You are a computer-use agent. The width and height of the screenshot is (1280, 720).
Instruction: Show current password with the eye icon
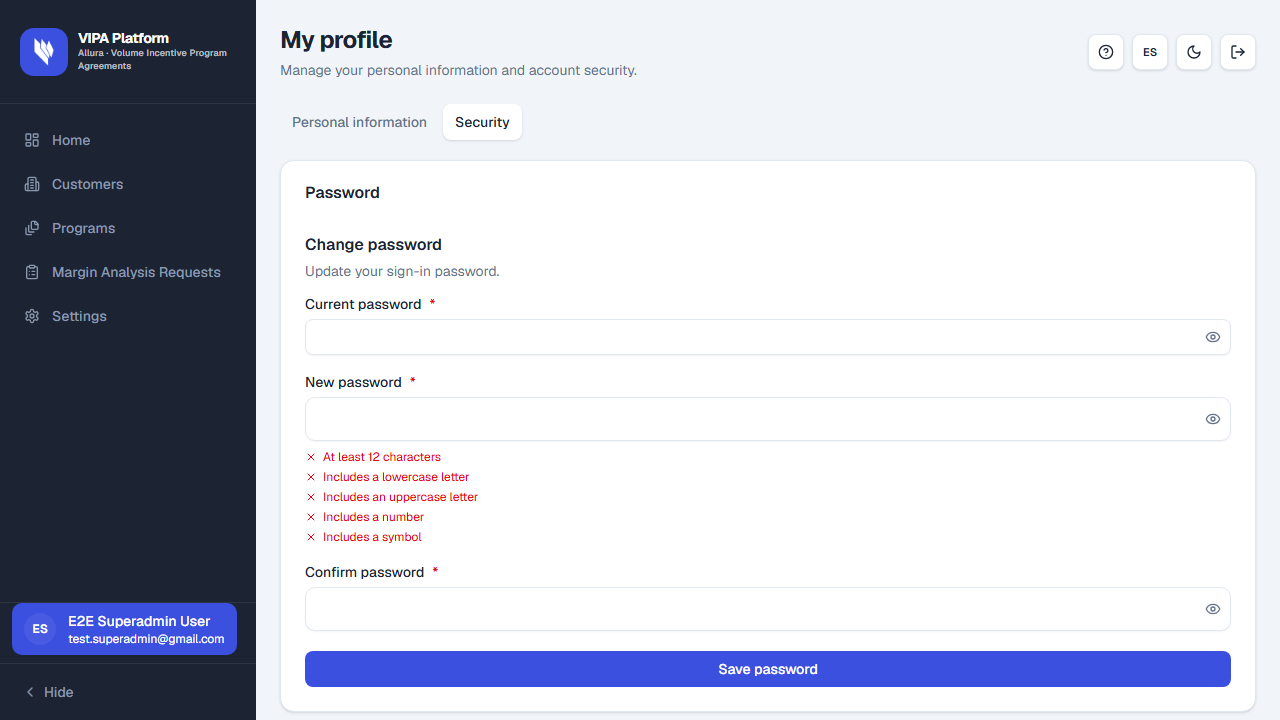[1213, 337]
